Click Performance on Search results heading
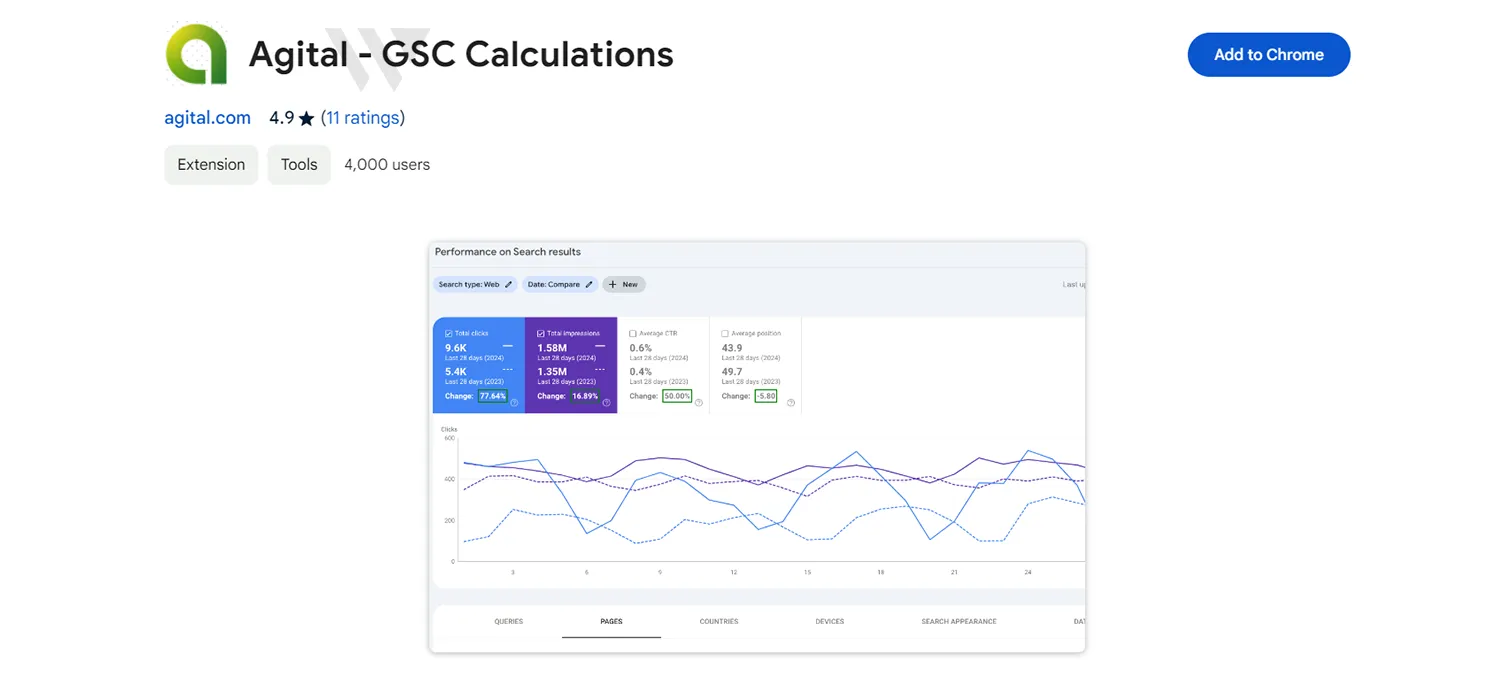Screen dimensions: 1500x700 pos(508,252)
